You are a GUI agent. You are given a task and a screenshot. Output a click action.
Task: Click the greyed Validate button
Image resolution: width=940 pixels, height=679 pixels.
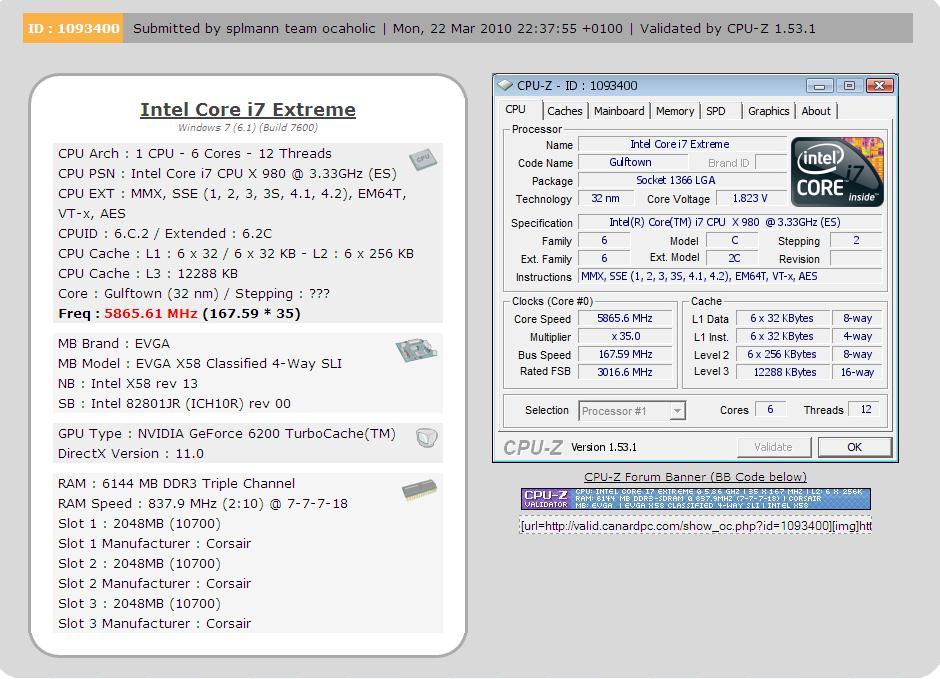coord(773,447)
